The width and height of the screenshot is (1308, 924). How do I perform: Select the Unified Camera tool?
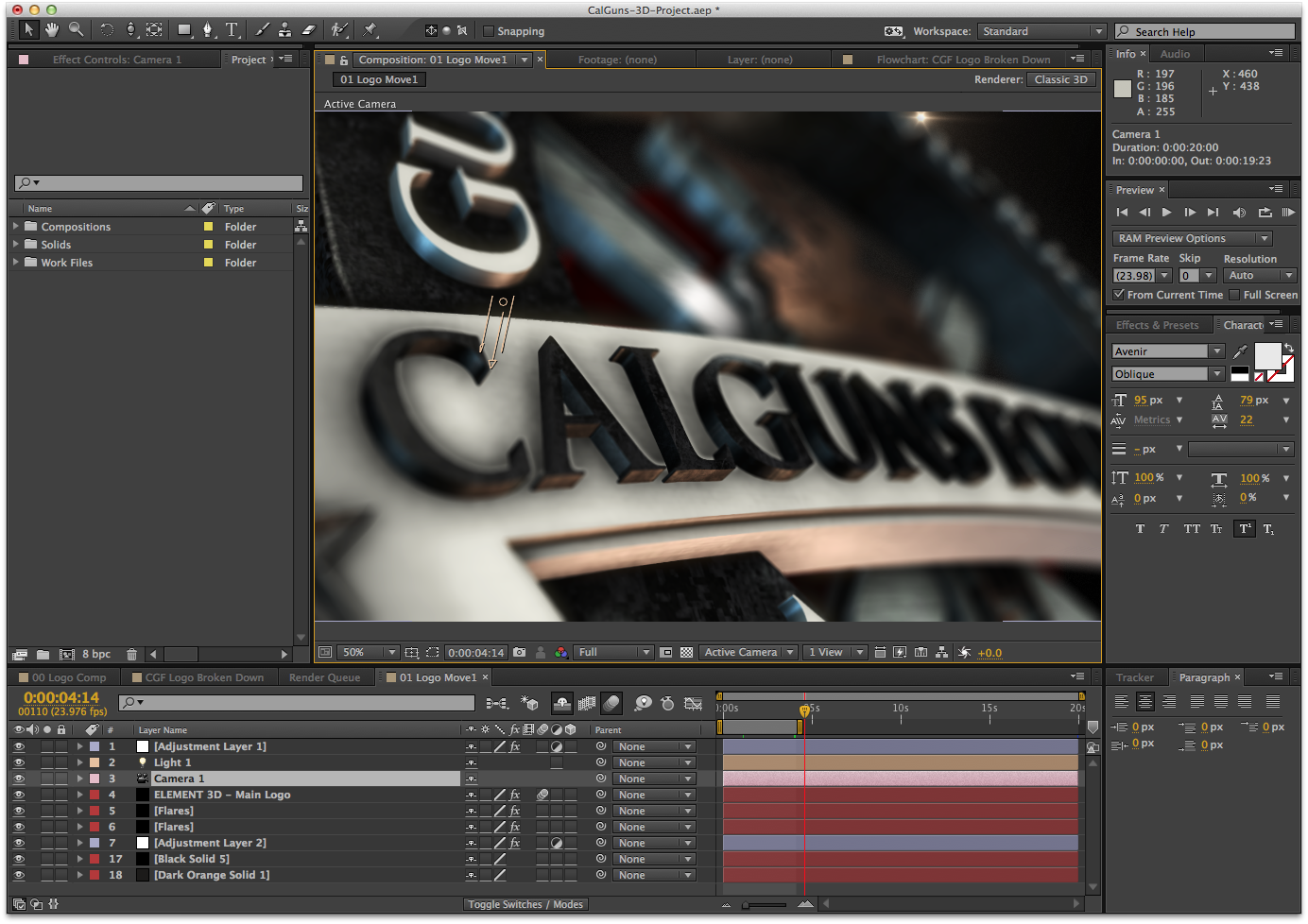click(131, 30)
